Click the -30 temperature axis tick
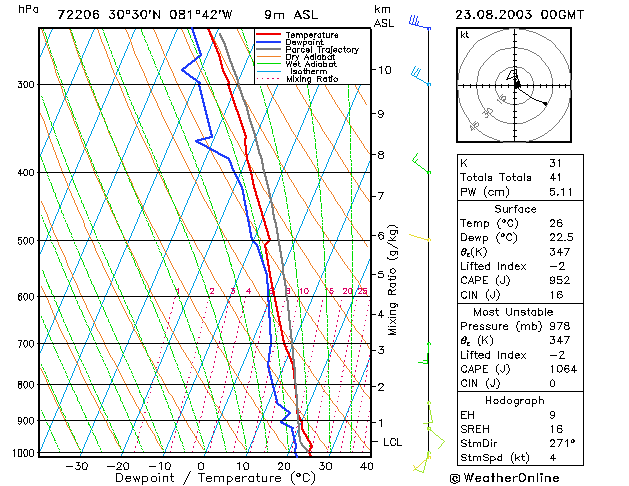The width and height of the screenshot is (629, 486). 76,466
